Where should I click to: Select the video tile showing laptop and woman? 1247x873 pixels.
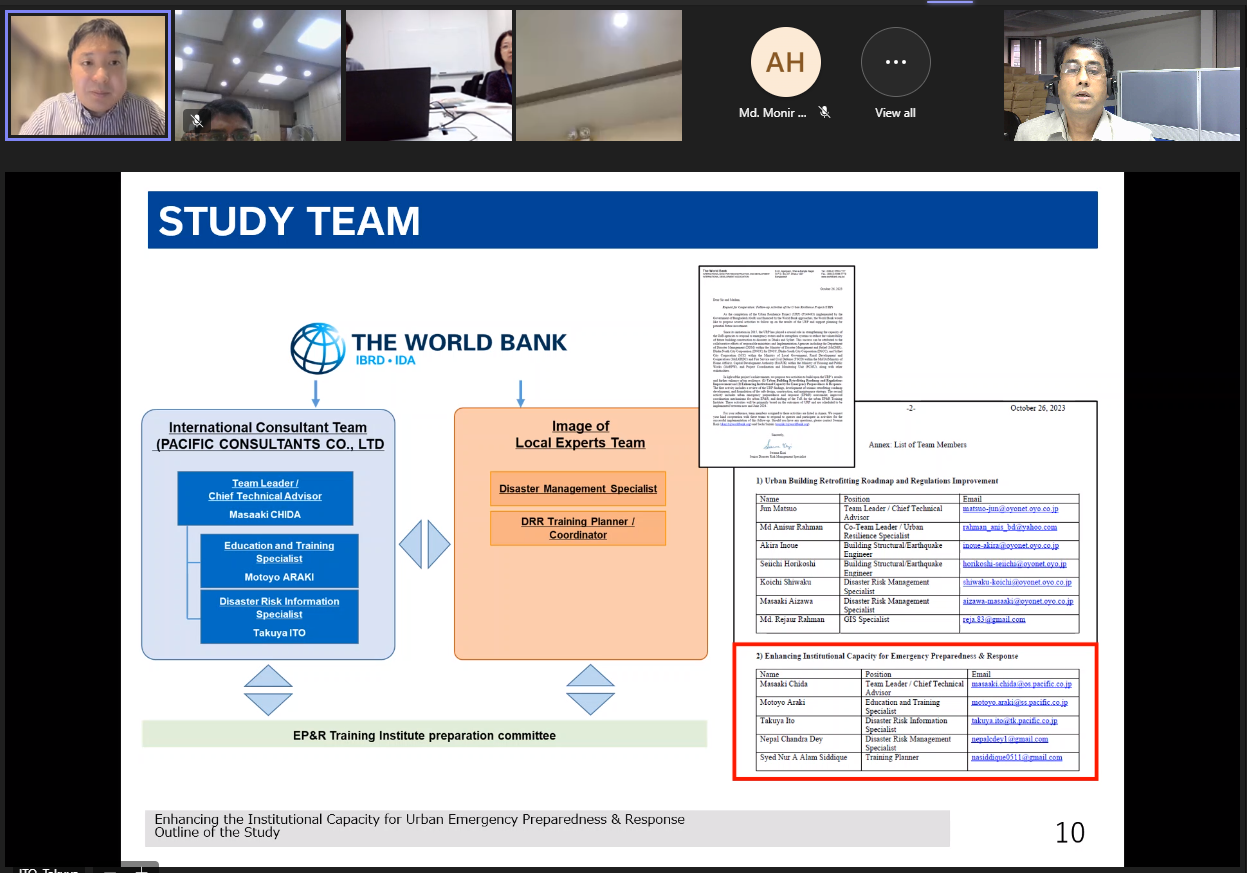tap(428, 75)
